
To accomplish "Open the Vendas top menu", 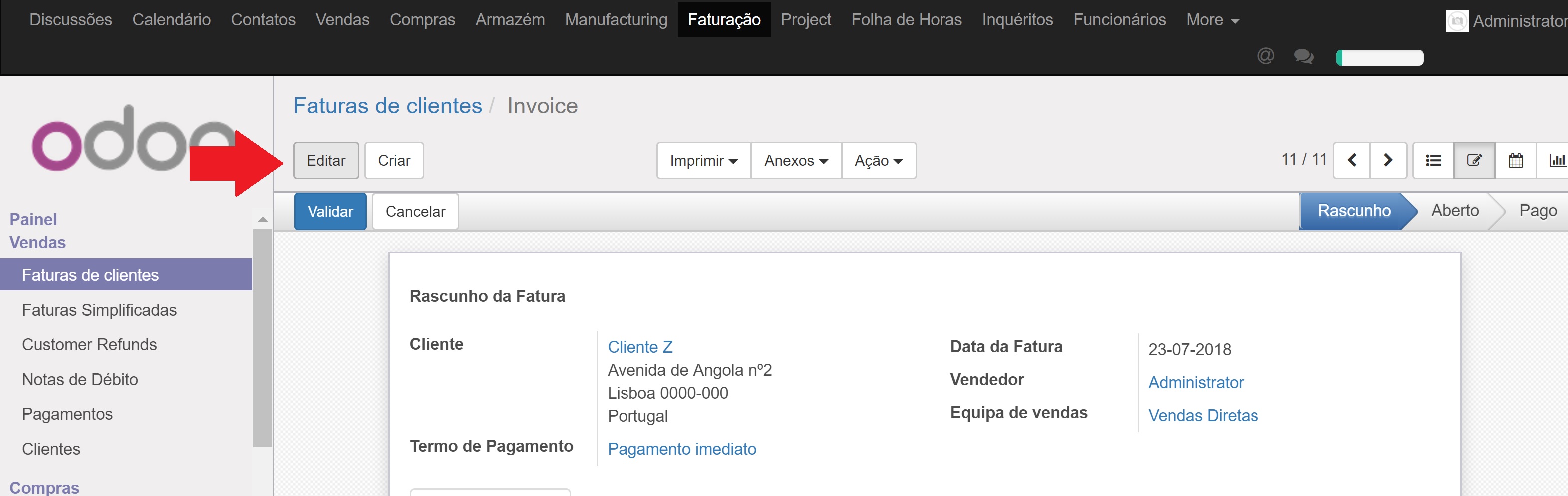I will tap(342, 20).
